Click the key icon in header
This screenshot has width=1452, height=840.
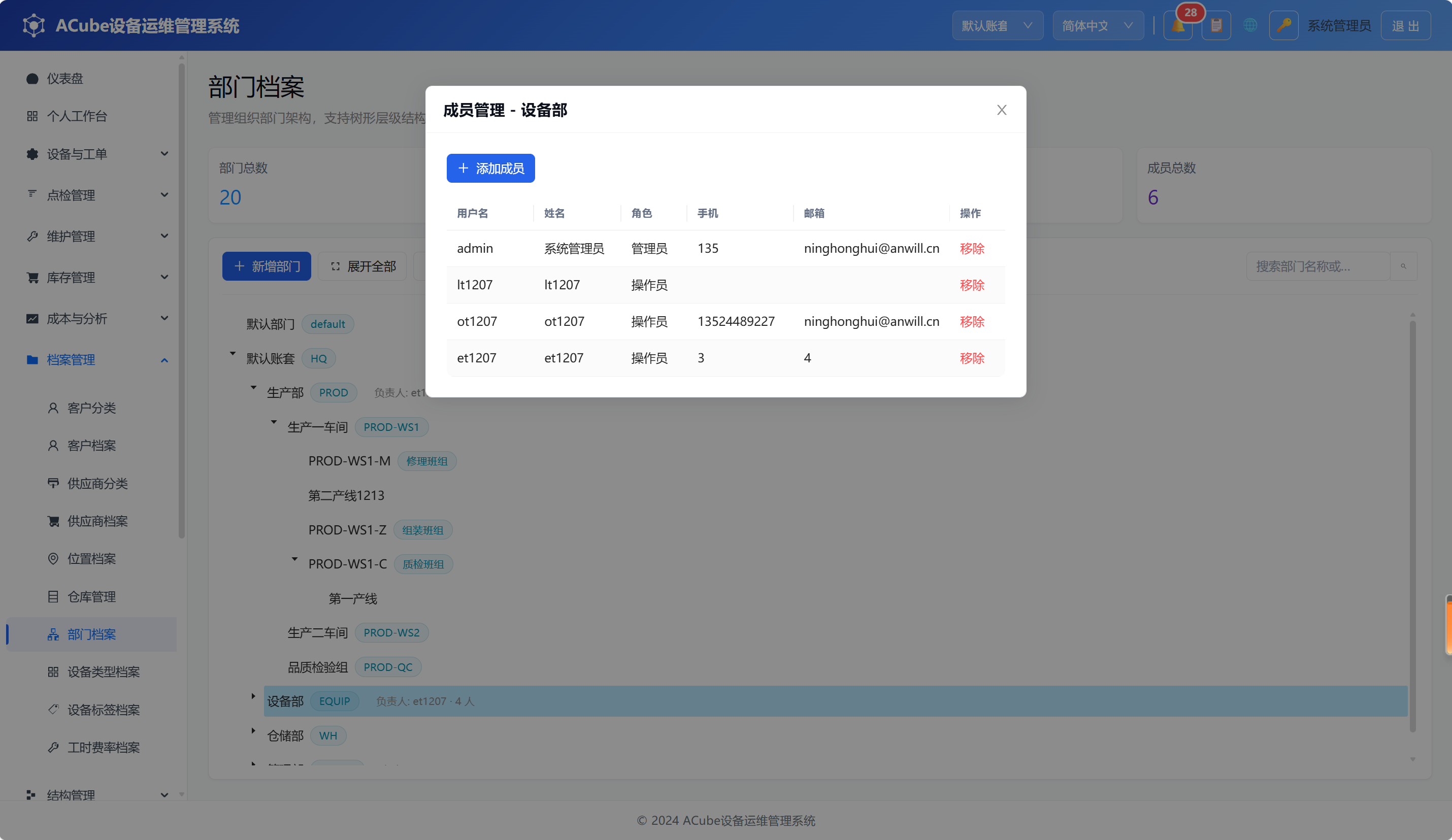point(1283,26)
